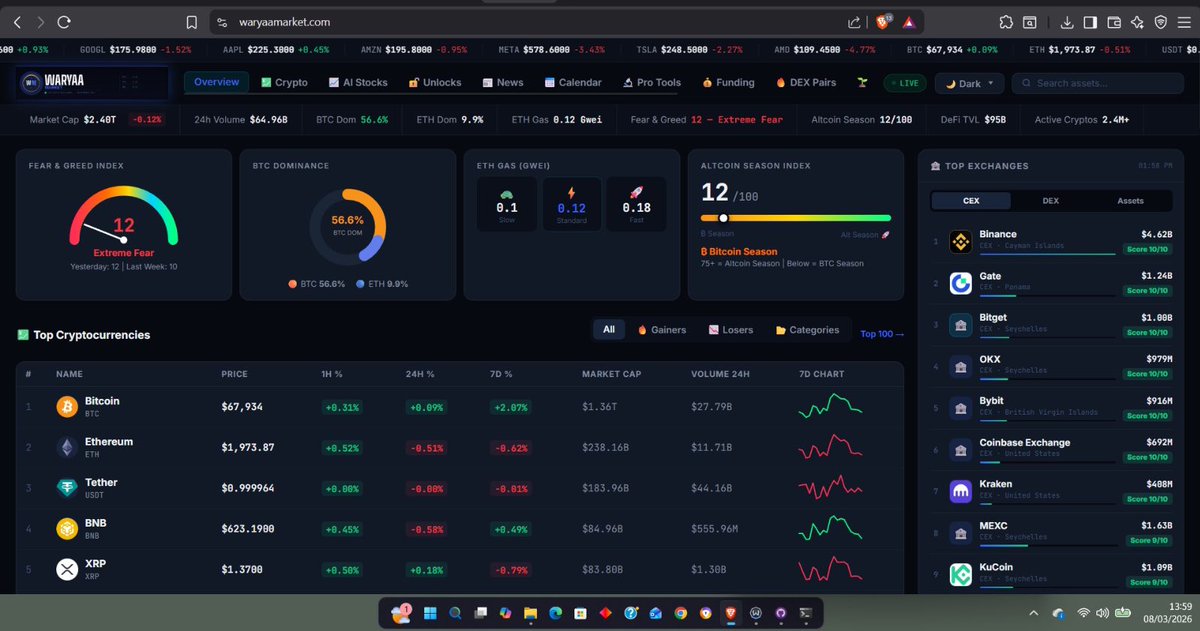Bookmark this page using the bookmark icon
The height and width of the screenshot is (631, 1200).
tap(192, 21)
